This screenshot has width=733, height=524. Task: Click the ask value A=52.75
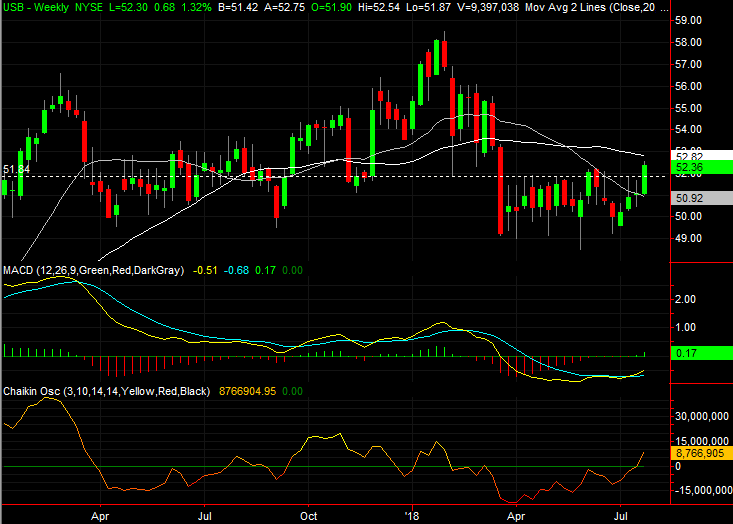pos(284,7)
